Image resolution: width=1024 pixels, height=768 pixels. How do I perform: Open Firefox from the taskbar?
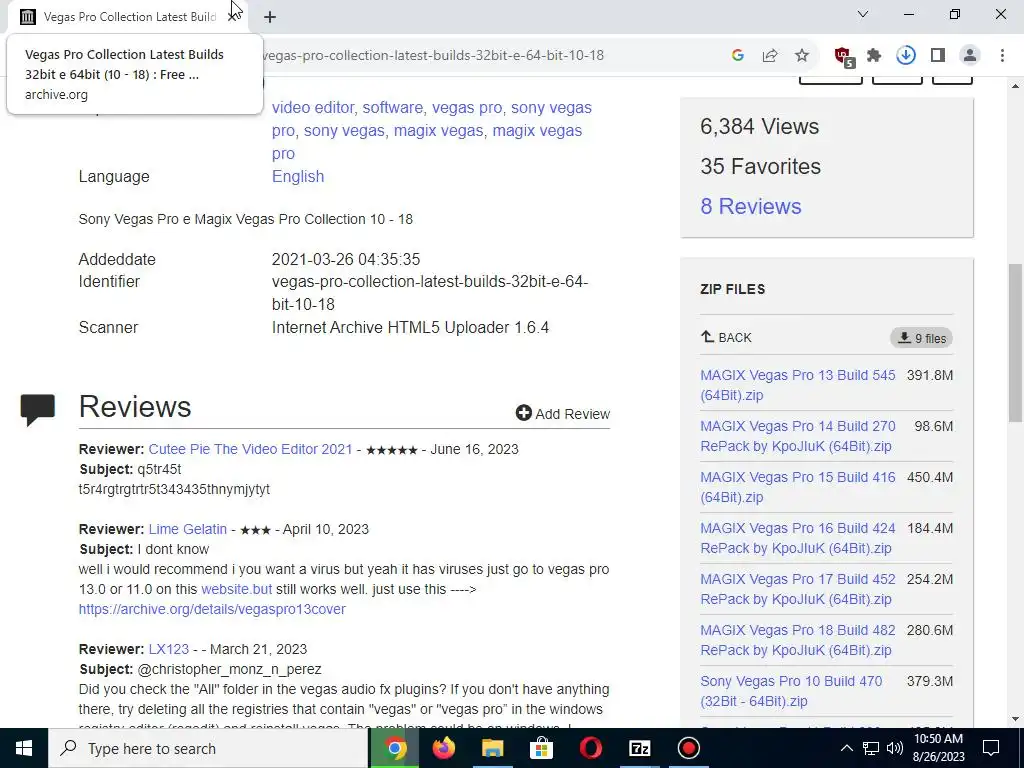coord(443,748)
